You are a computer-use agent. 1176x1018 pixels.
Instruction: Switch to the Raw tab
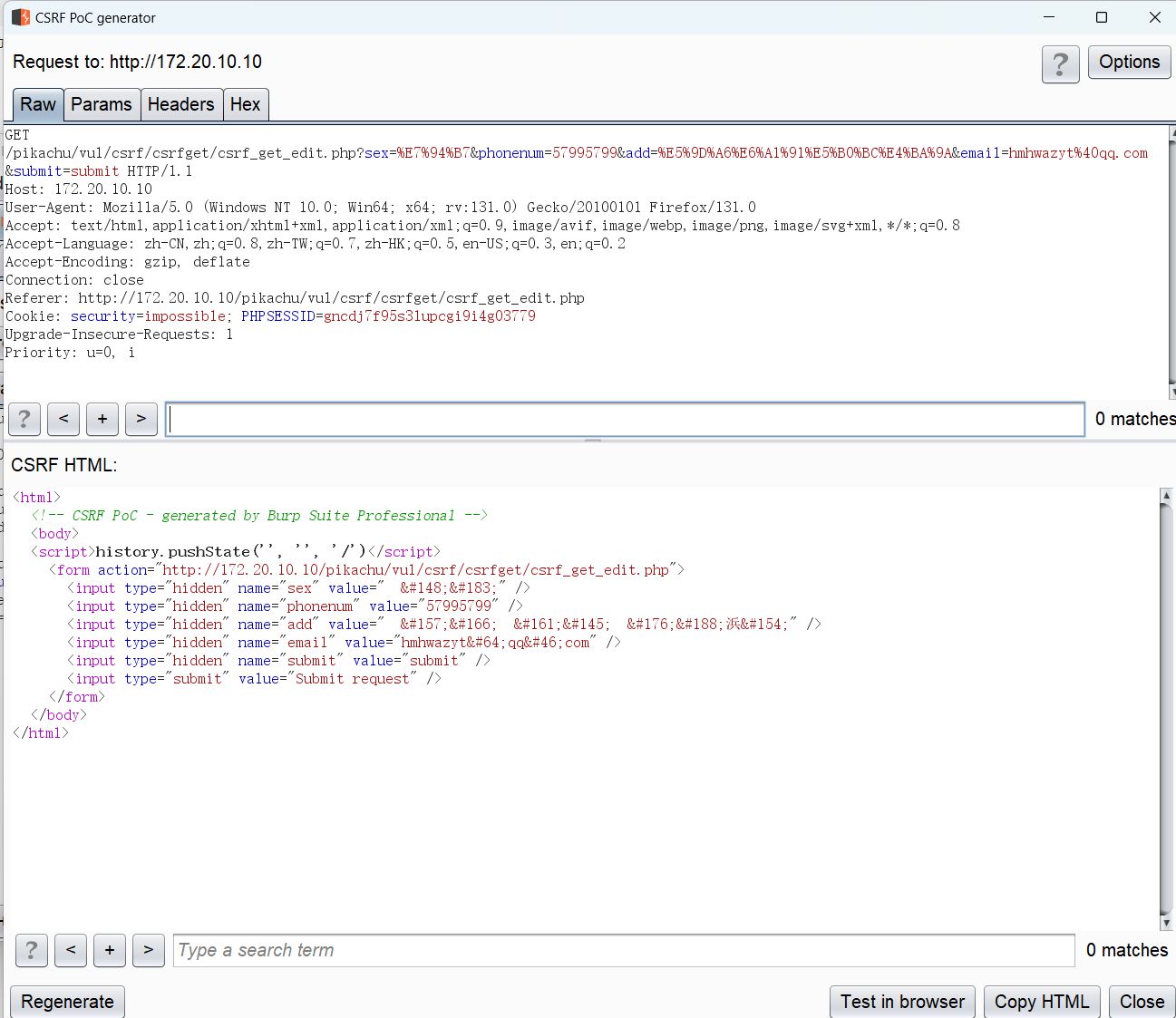tap(38, 104)
